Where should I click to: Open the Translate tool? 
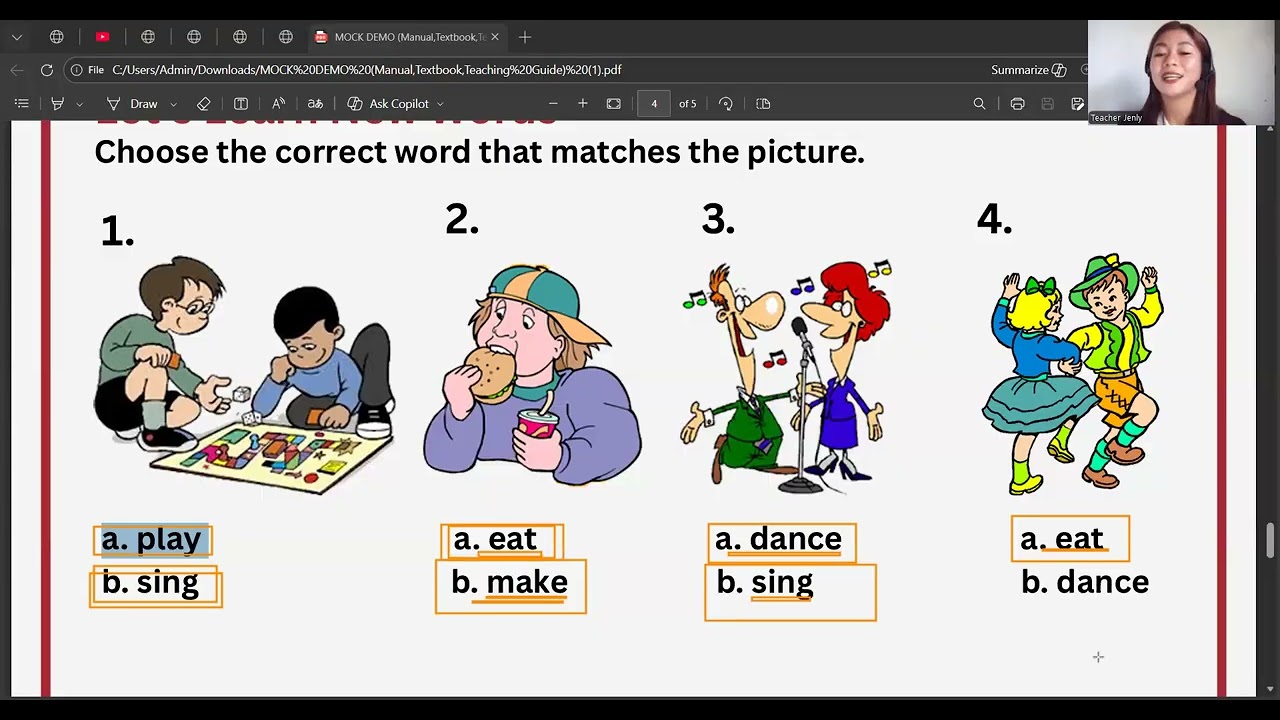pos(315,104)
